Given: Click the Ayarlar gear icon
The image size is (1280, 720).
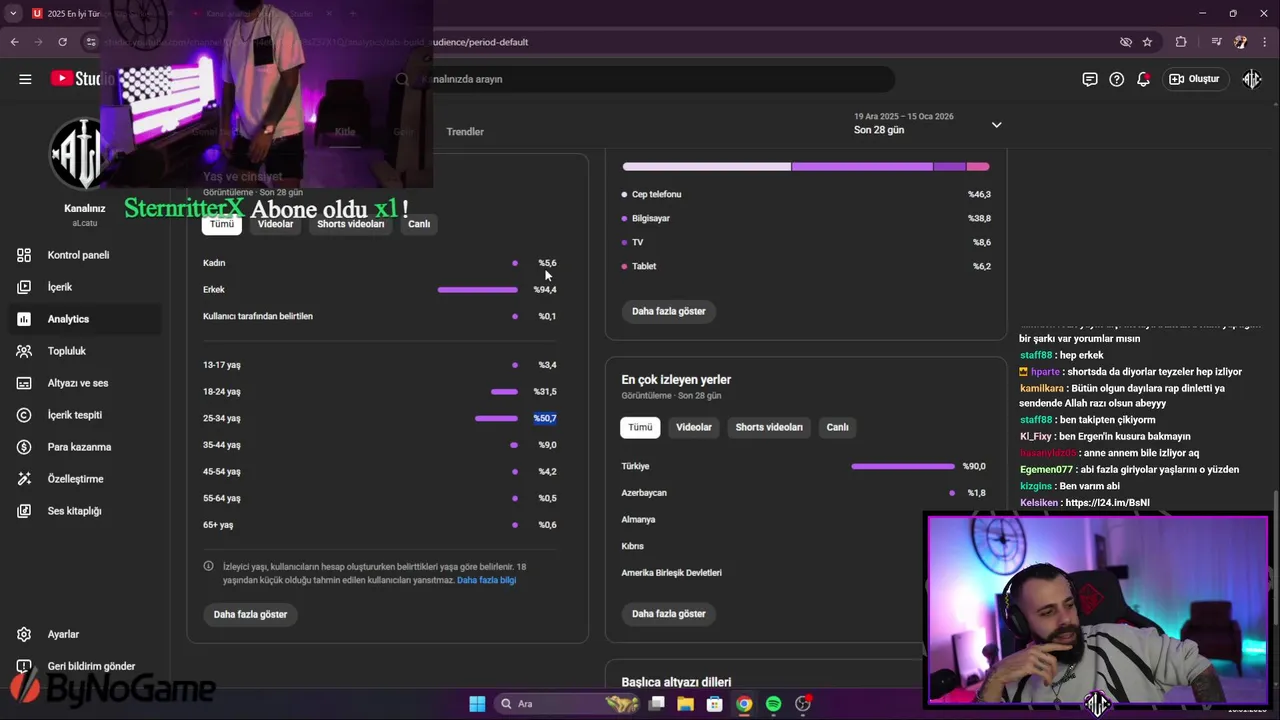Looking at the screenshot, I should (24, 634).
